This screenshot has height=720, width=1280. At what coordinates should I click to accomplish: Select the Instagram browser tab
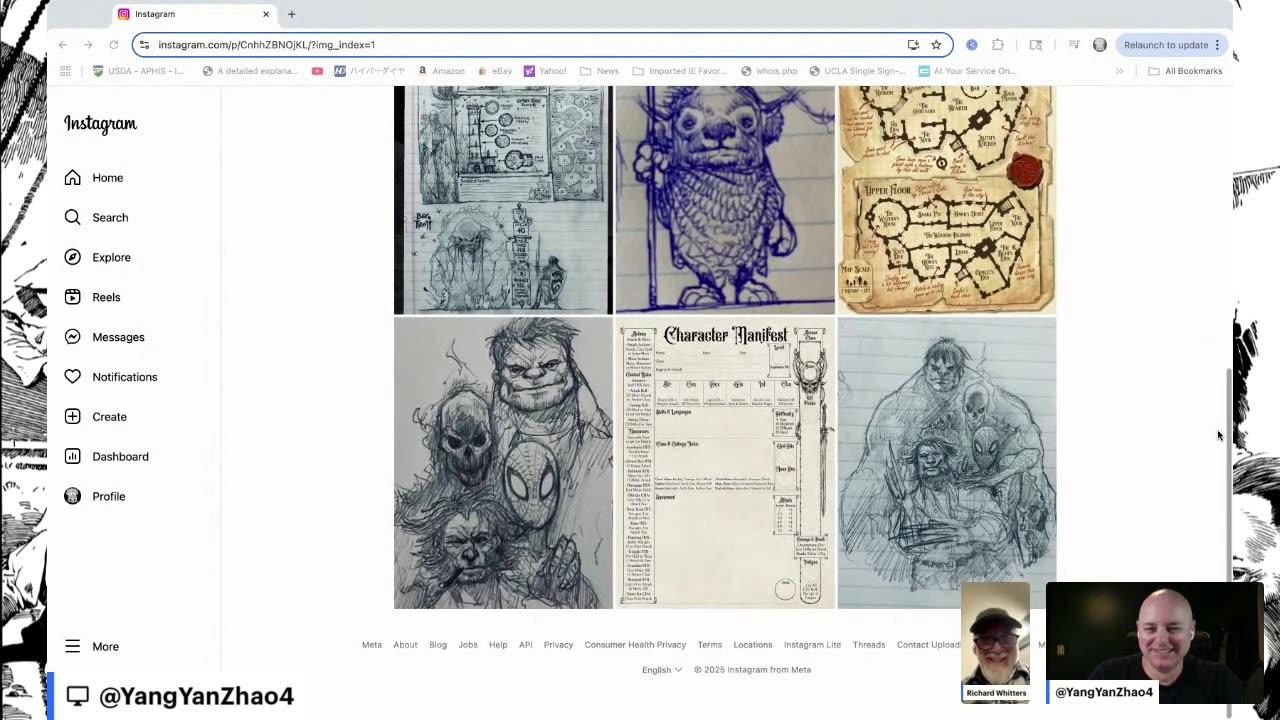tap(194, 14)
